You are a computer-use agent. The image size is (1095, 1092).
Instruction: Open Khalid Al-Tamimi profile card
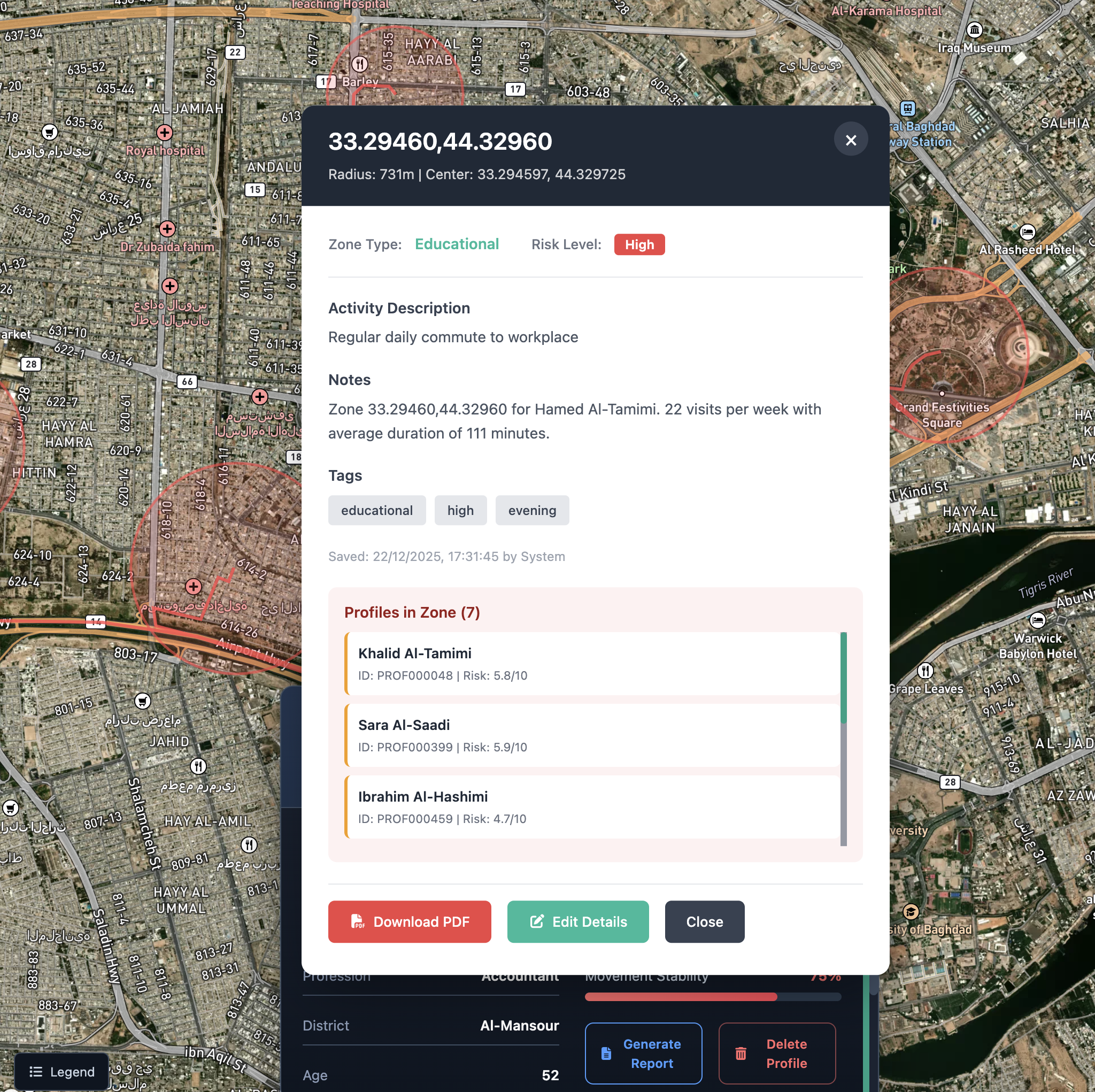pyautogui.click(x=592, y=663)
